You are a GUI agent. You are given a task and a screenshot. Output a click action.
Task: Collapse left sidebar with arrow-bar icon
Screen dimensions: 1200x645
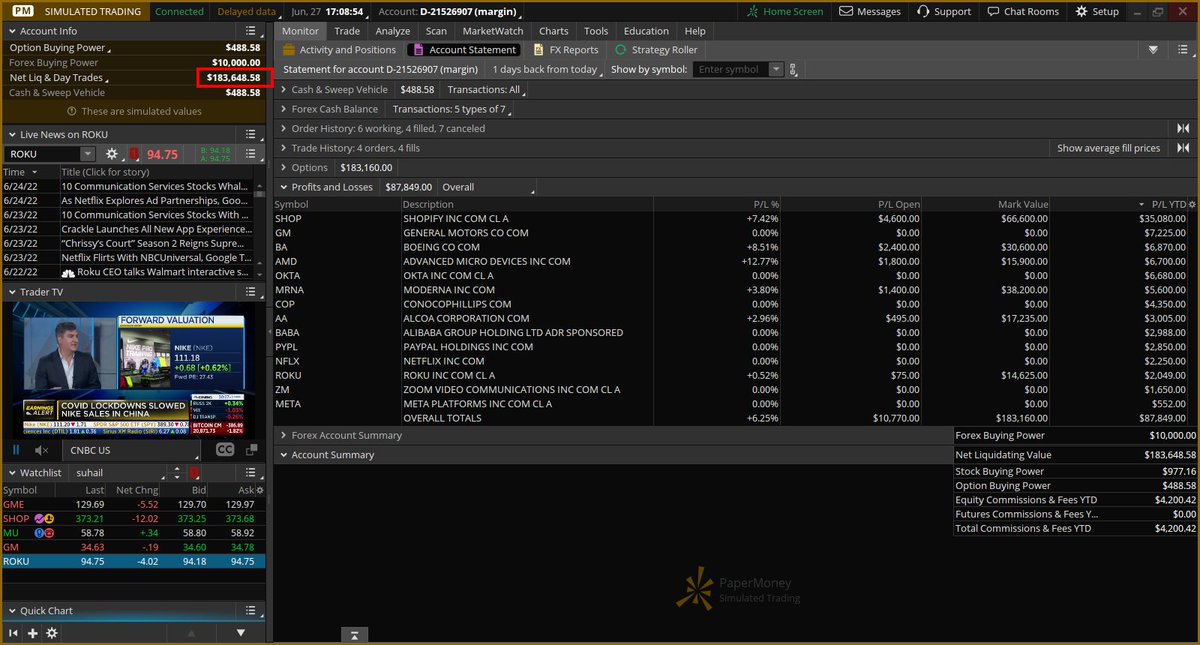pyautogui.click(x=14, y=633)
